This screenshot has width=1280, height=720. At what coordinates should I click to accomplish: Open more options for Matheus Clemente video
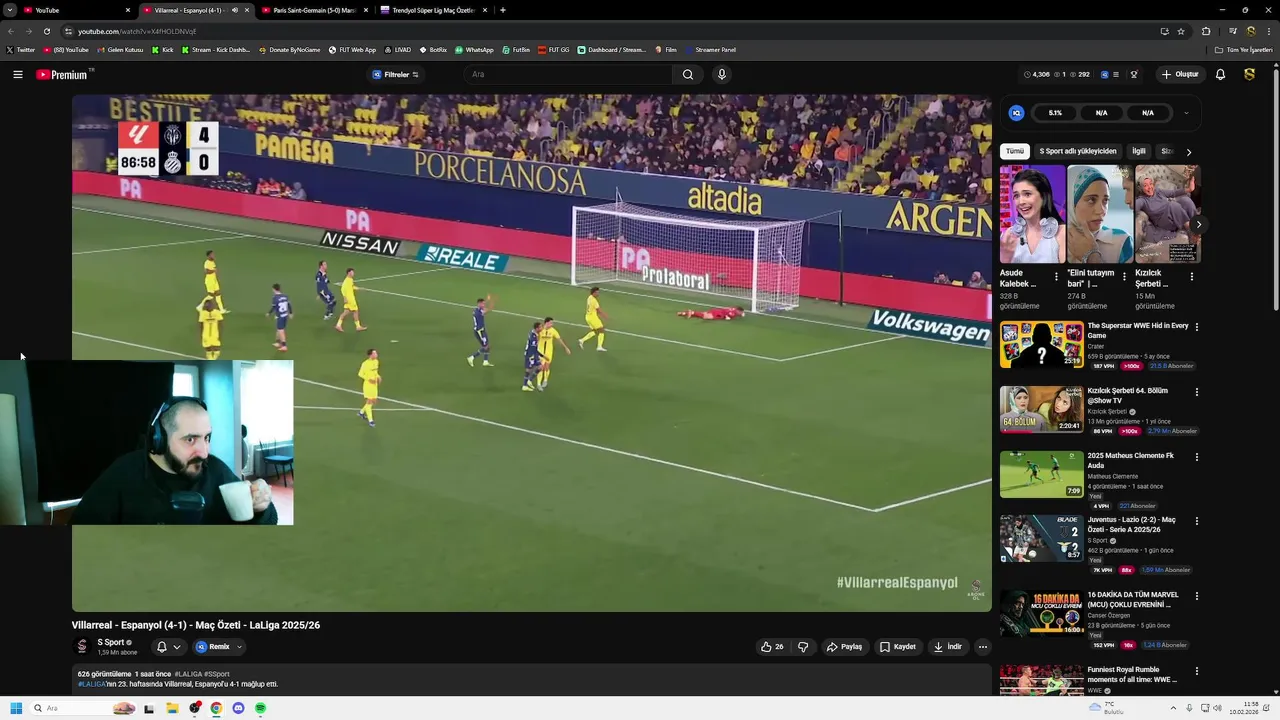(1196, 457)
